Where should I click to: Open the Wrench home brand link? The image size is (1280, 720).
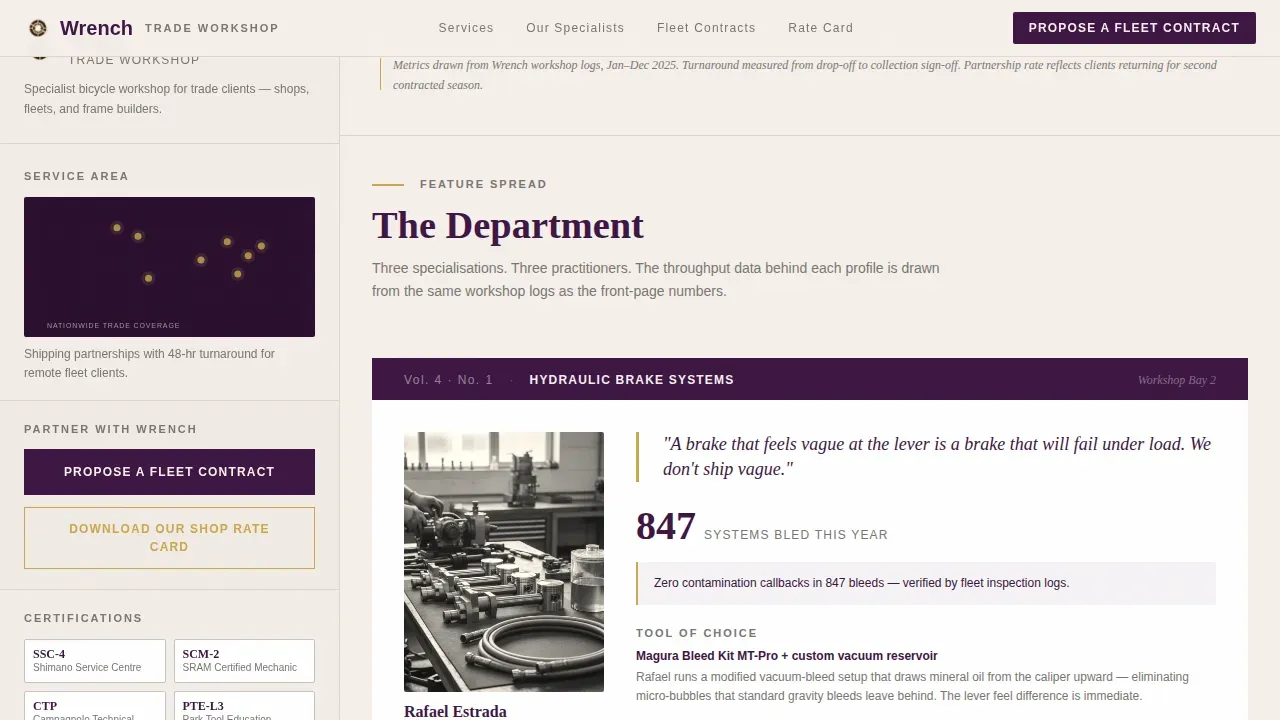coord(96,28)
